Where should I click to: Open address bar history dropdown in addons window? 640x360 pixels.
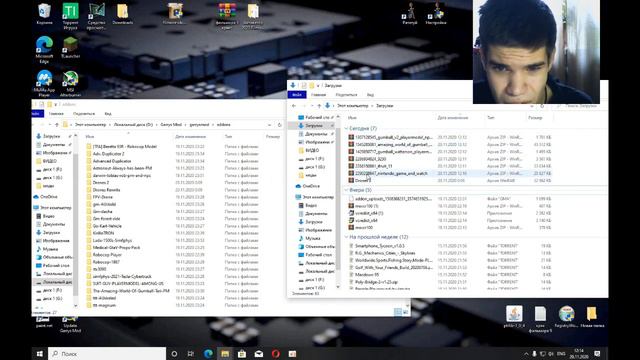click(x=269, y=124)
